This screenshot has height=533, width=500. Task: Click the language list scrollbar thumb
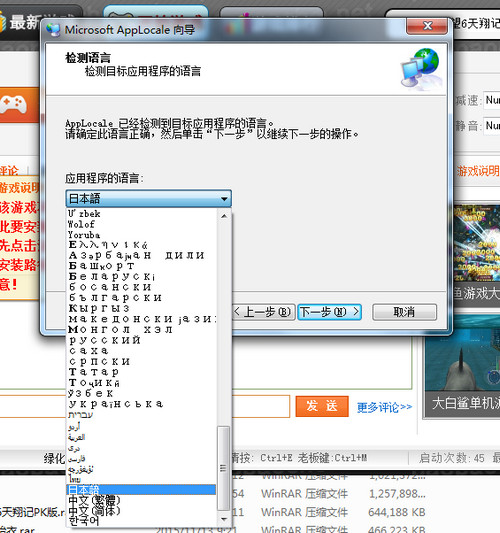click(223, 468)
